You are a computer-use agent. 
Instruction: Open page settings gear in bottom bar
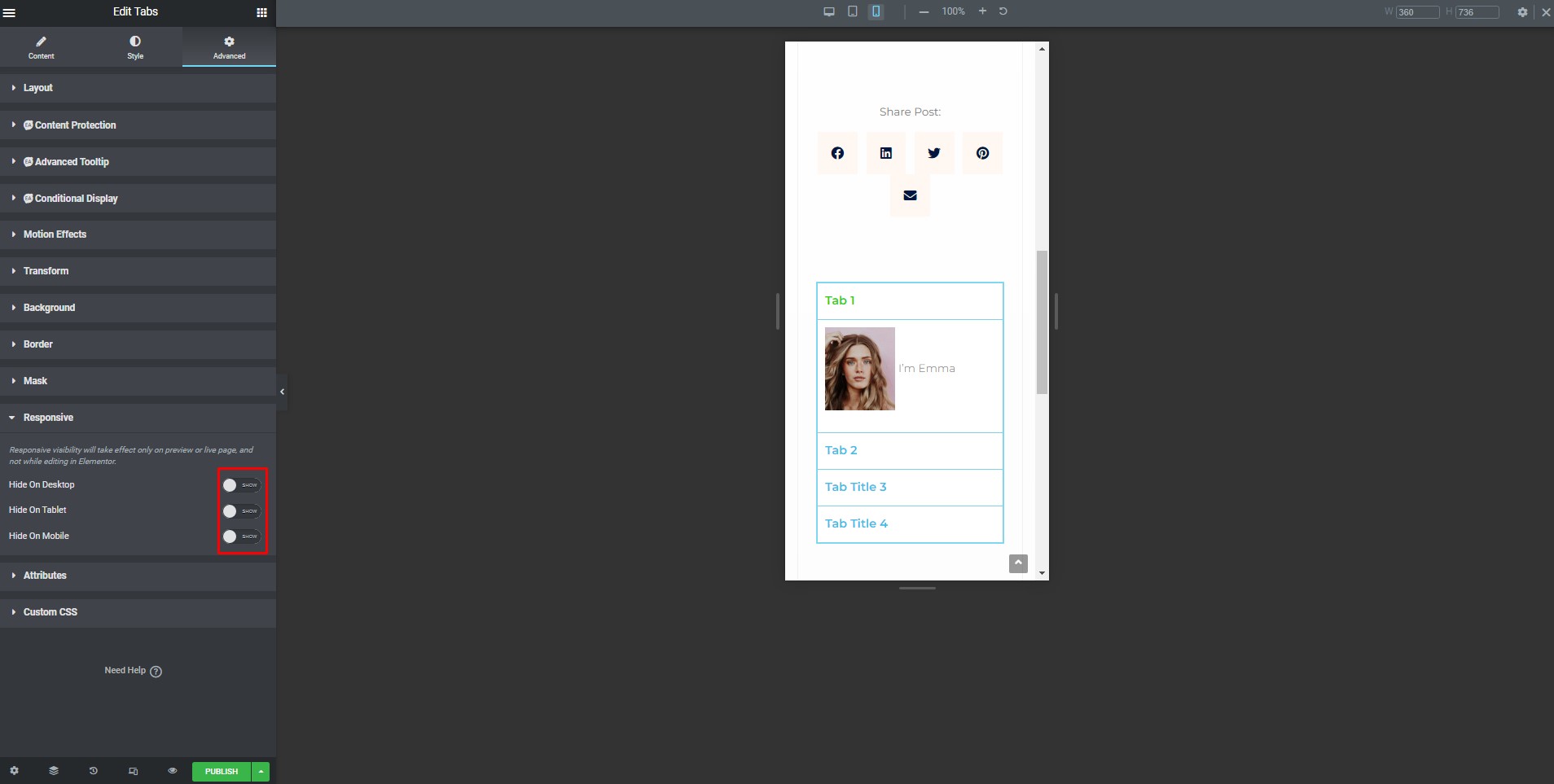click(14, 771)
